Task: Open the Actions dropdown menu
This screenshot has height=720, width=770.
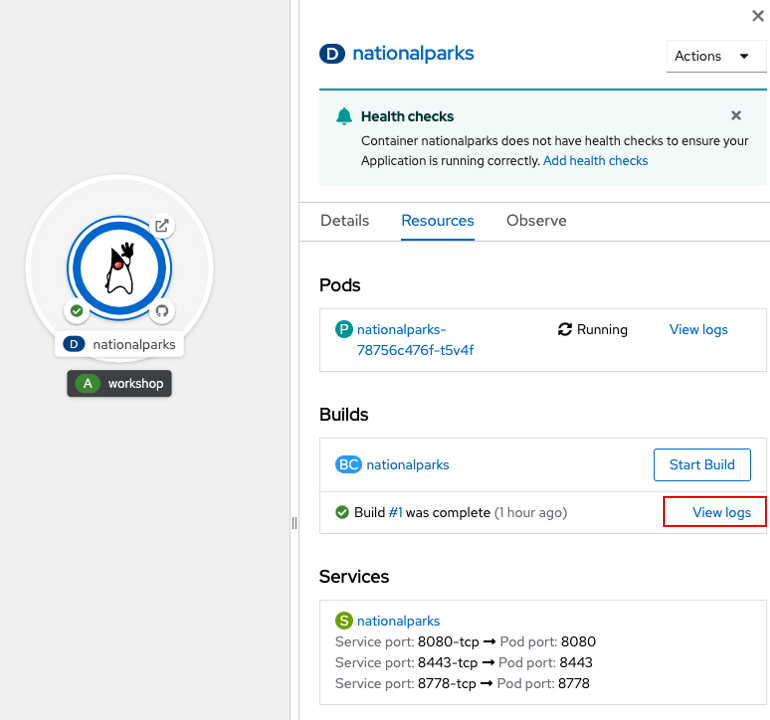Action: [x=715, y=56]
